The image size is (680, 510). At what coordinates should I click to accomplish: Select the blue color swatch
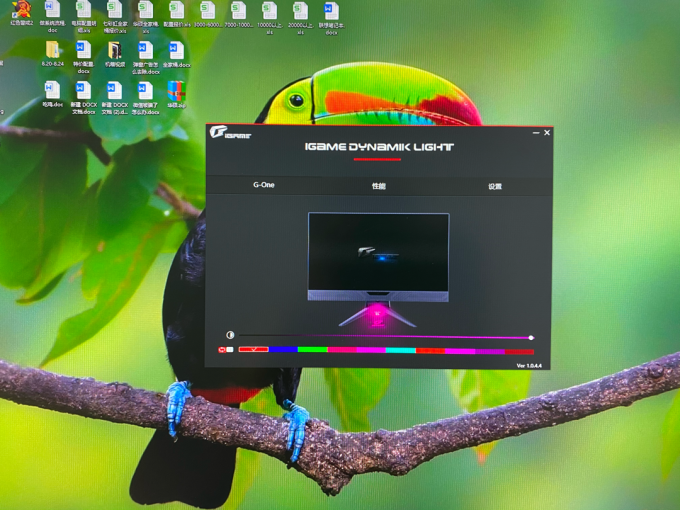click(283, 350)
